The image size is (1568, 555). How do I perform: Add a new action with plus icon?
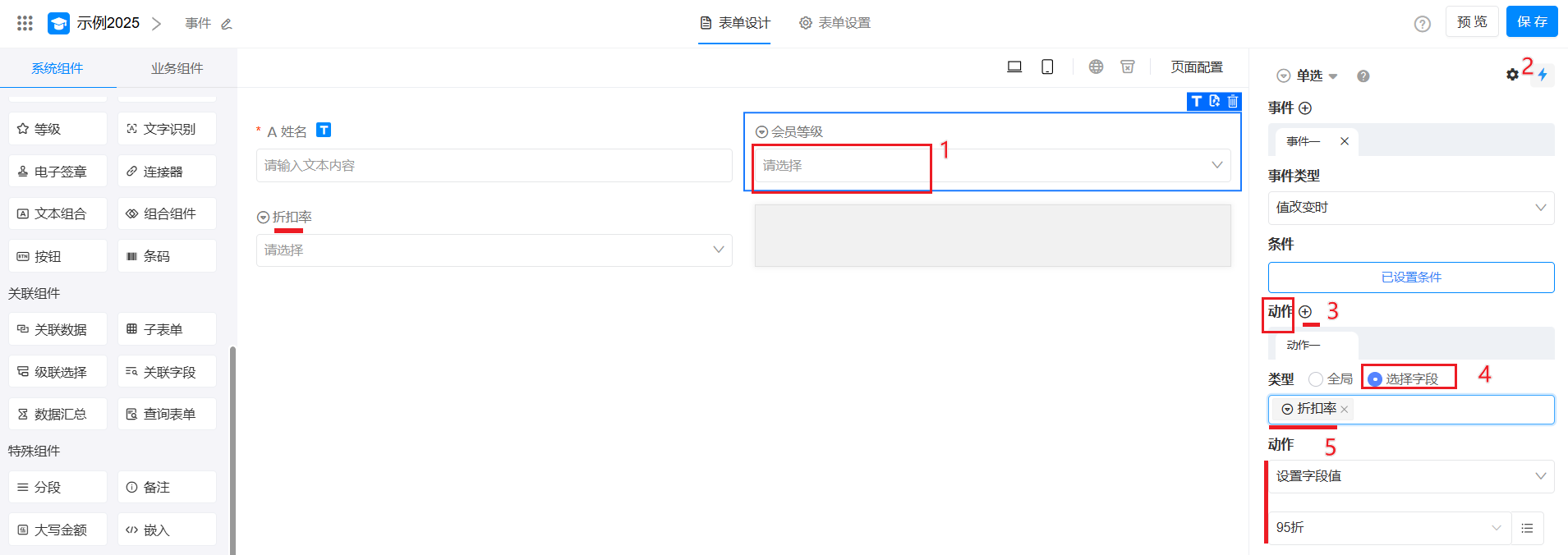pos(1305,311)
